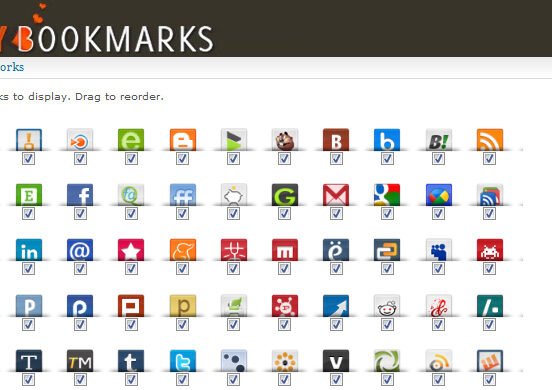
Task: Disable the checkbox under Google Buzz icon
Action: point(438,213)
